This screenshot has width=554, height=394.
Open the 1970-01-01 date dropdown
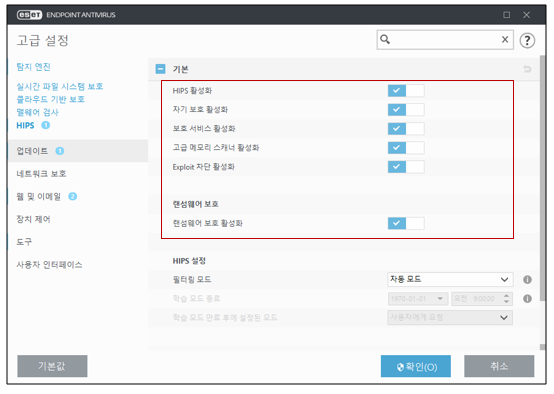tap(418, 299)
